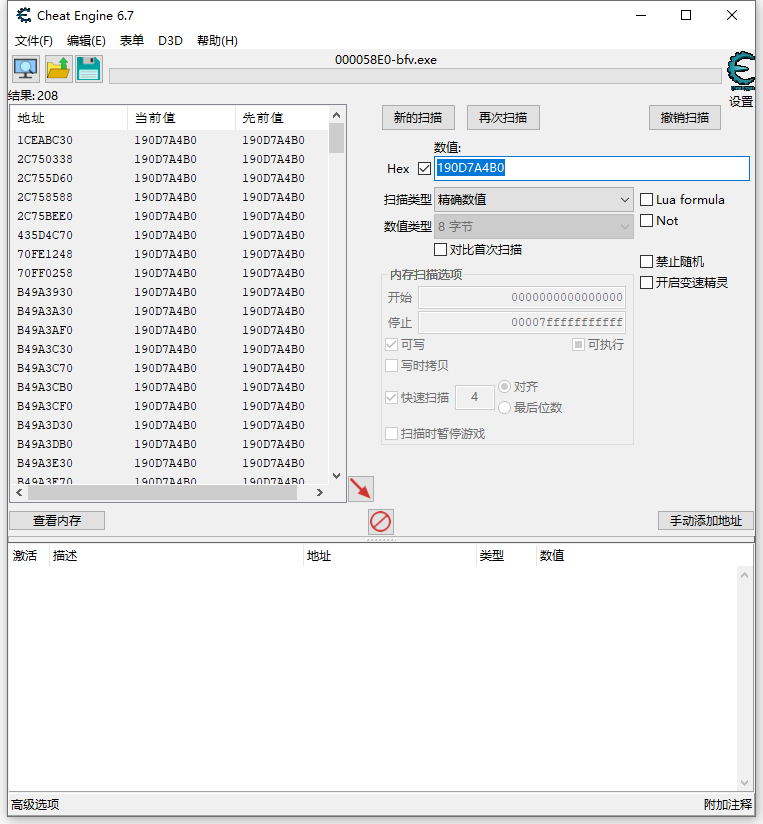This screenshot has width=763, height=824.
Task: Click the 停止 stop address field
Action: (x=522, y=322)
